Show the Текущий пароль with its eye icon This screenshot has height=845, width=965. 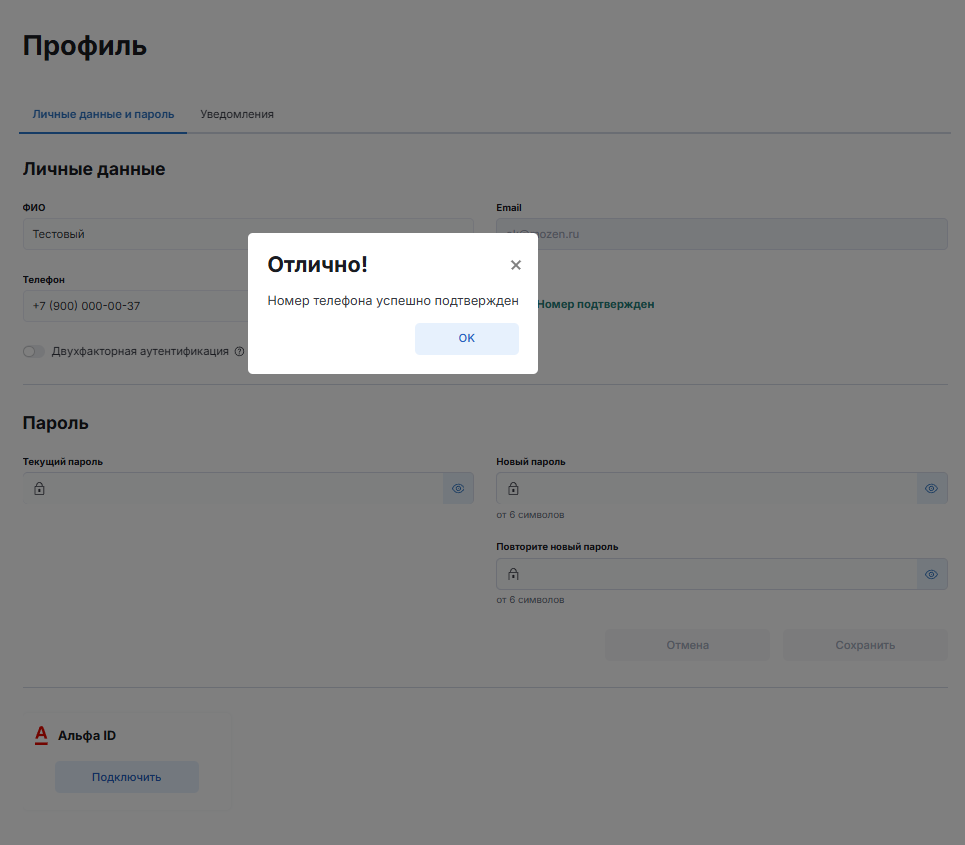(x=458, y=489)
